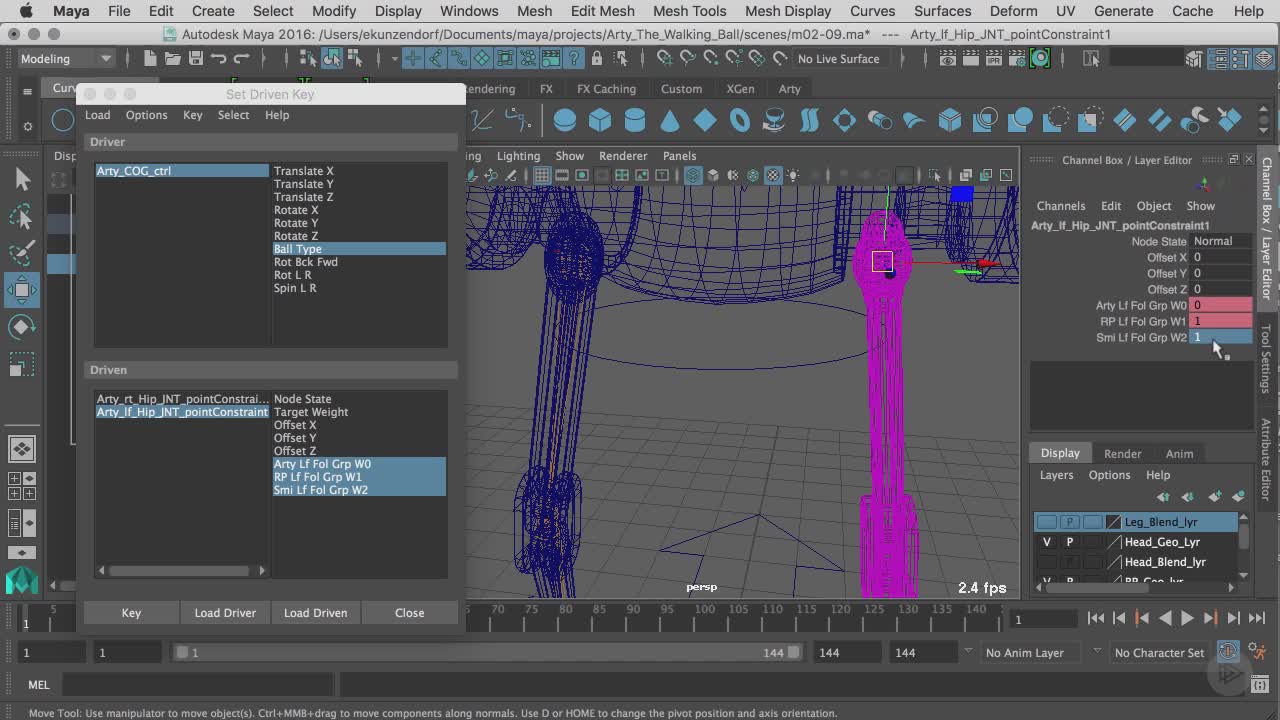Click layer list scroll down arrow
This screenshot has height=720, width=1280.
(x=1243, y=574)
